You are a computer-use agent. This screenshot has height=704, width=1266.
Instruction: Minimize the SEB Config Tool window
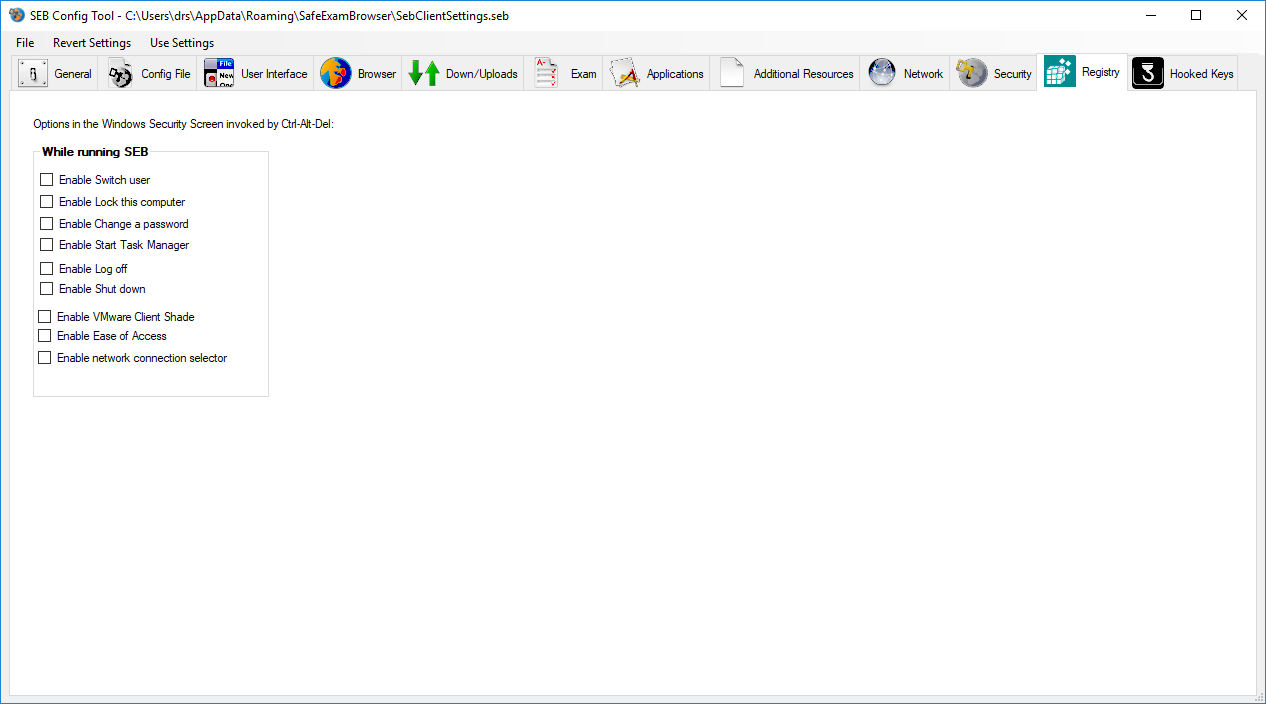pyautogui.click(x=1151, y=15)
